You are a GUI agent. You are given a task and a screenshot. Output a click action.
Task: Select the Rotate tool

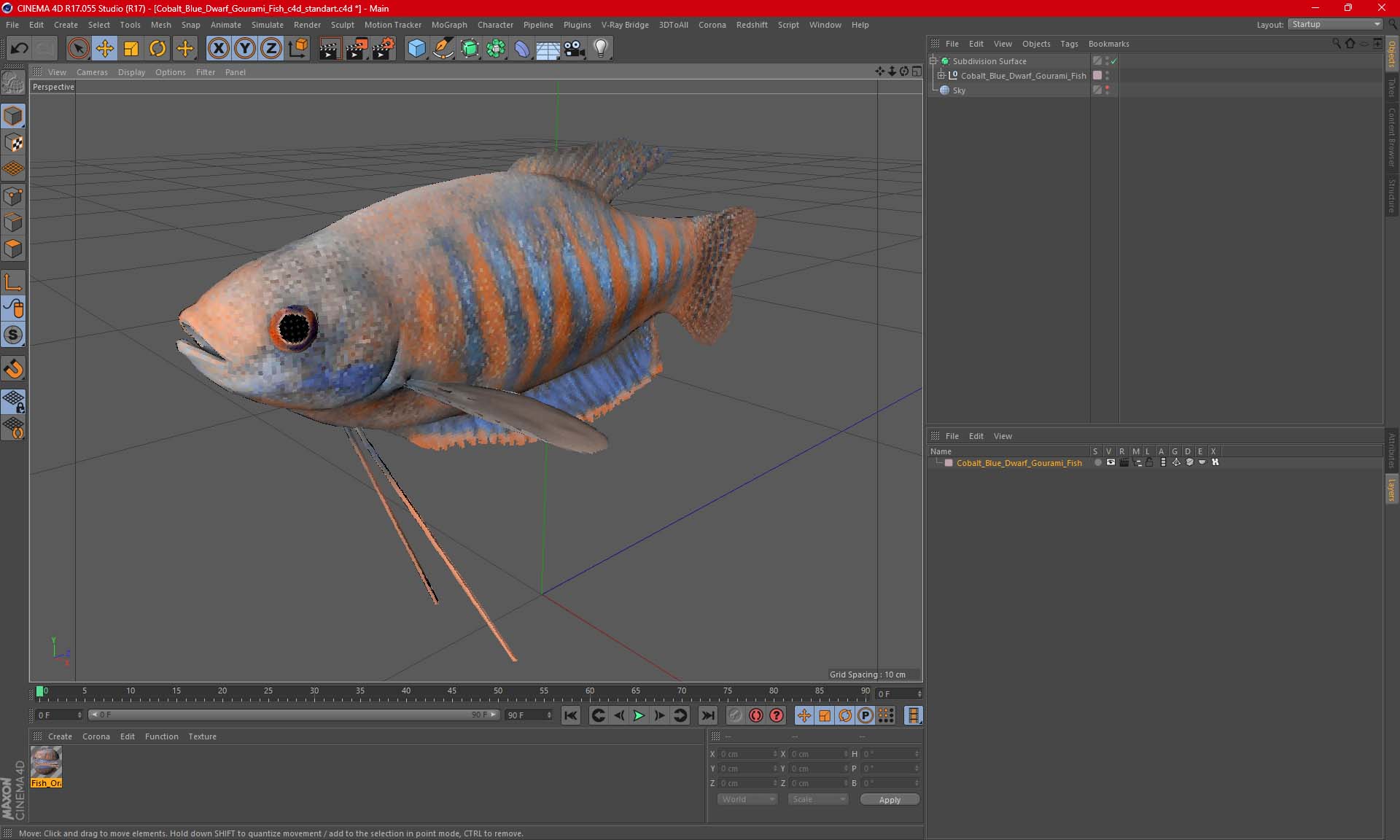pyautogui.click(x=157, y=49)
